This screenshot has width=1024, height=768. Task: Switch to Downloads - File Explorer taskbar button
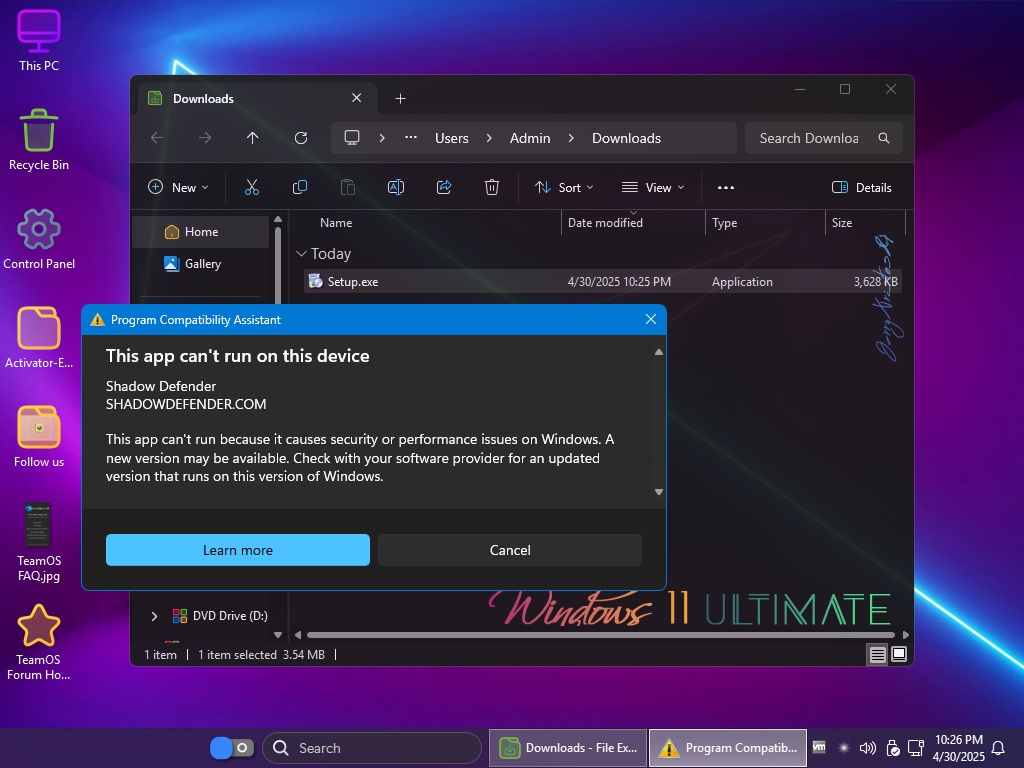(x=568, y=748)
